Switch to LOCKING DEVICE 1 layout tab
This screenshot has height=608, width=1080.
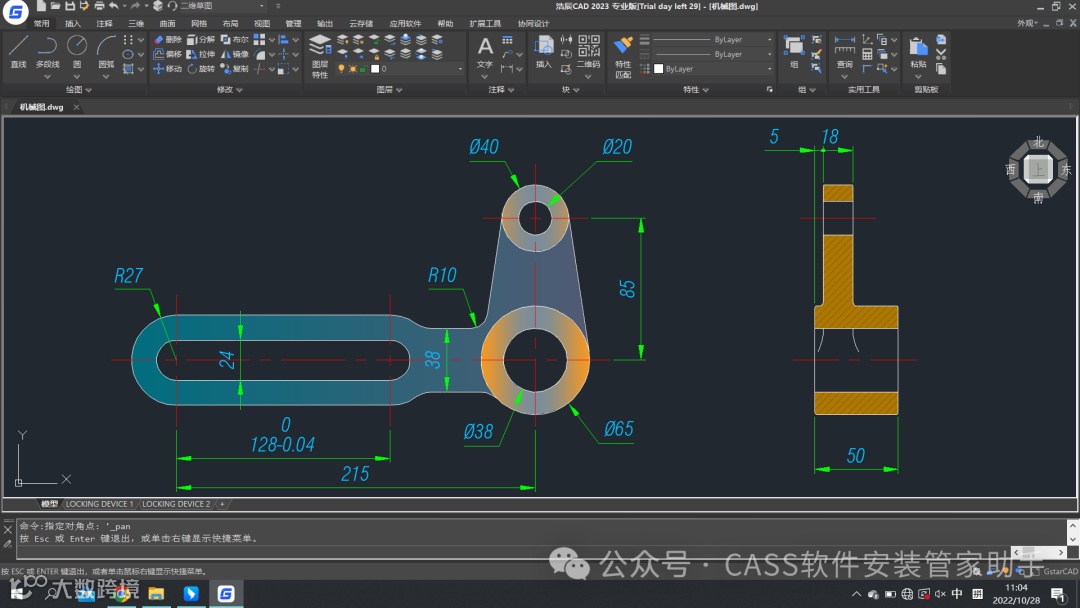[98, 504]
